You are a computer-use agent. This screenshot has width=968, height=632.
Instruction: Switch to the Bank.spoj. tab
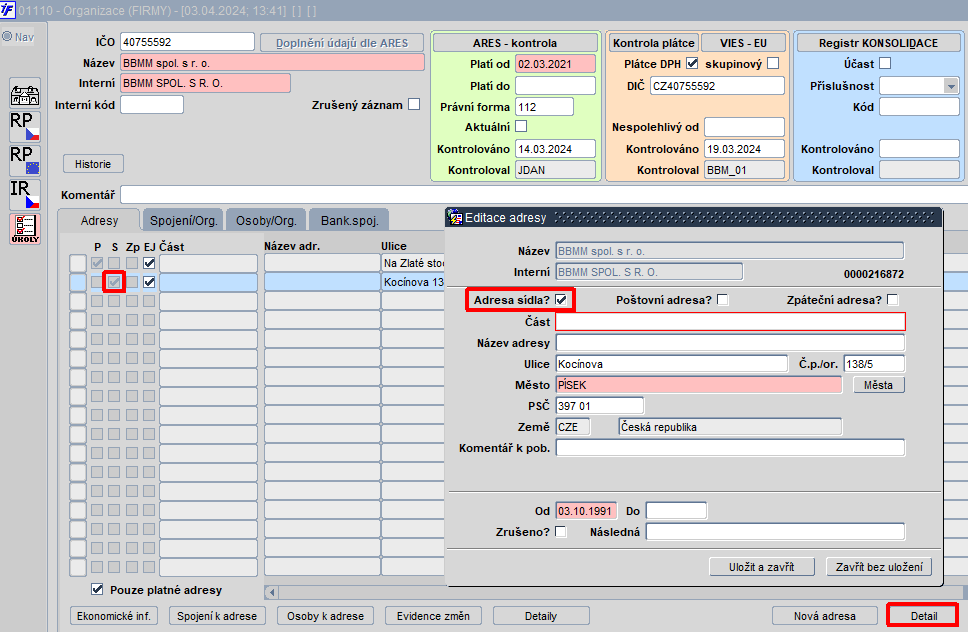349,220
